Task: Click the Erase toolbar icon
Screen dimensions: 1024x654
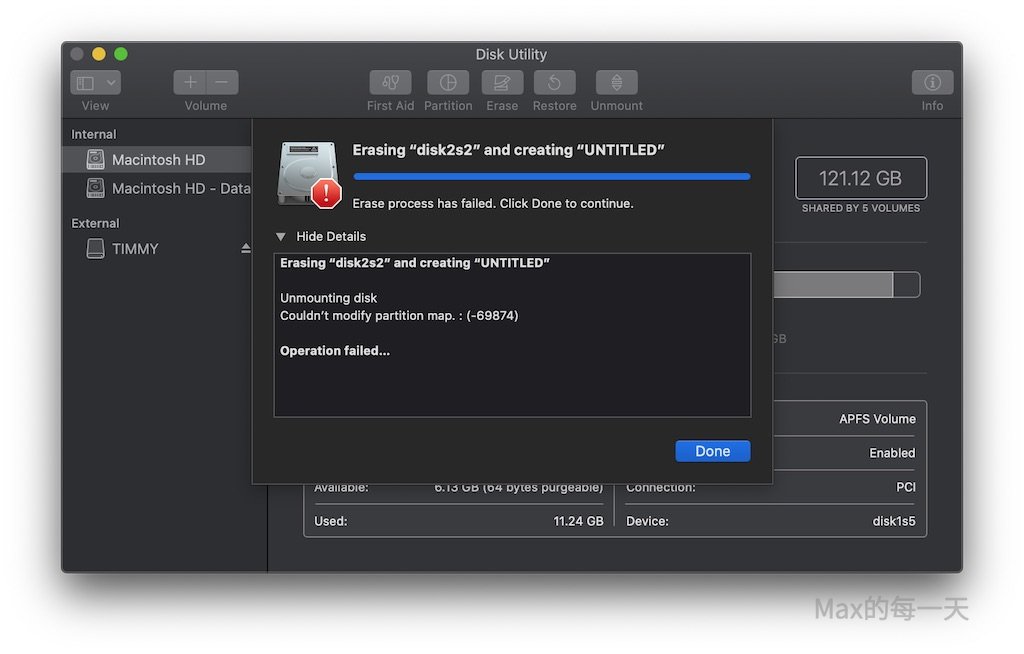Action: [x=502, y=83]
